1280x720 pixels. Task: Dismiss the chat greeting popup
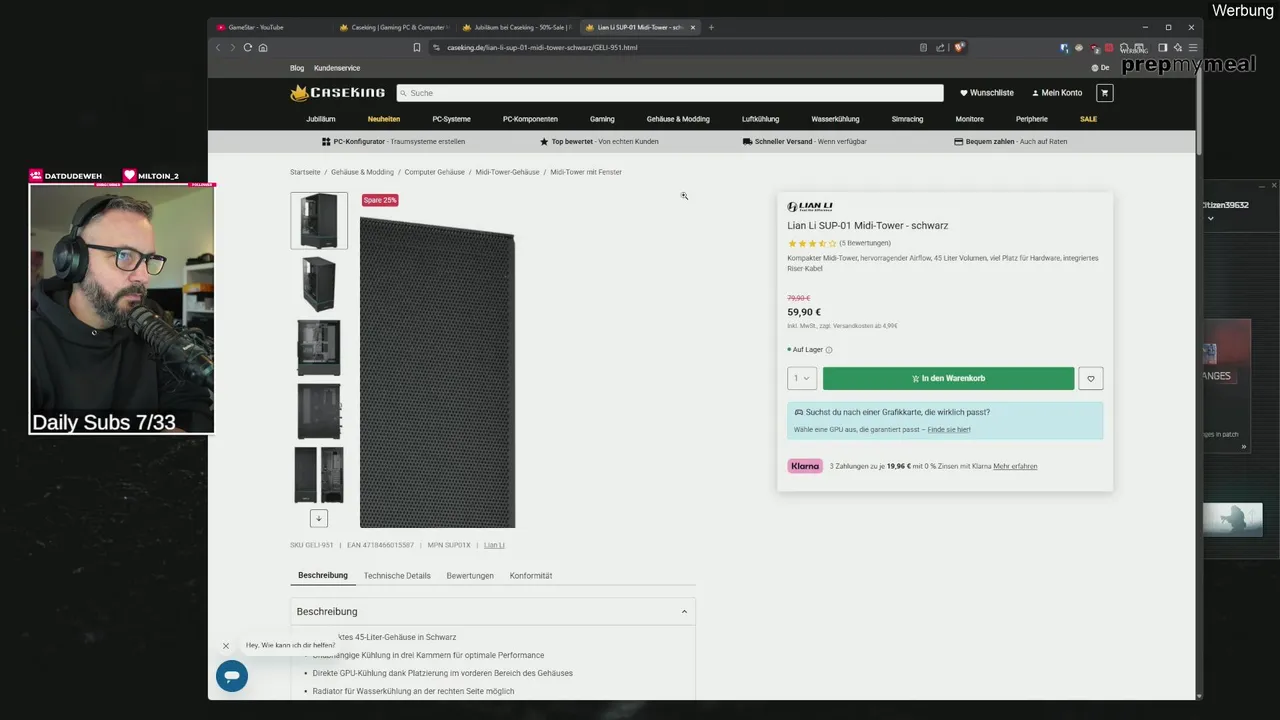(226, 646)
